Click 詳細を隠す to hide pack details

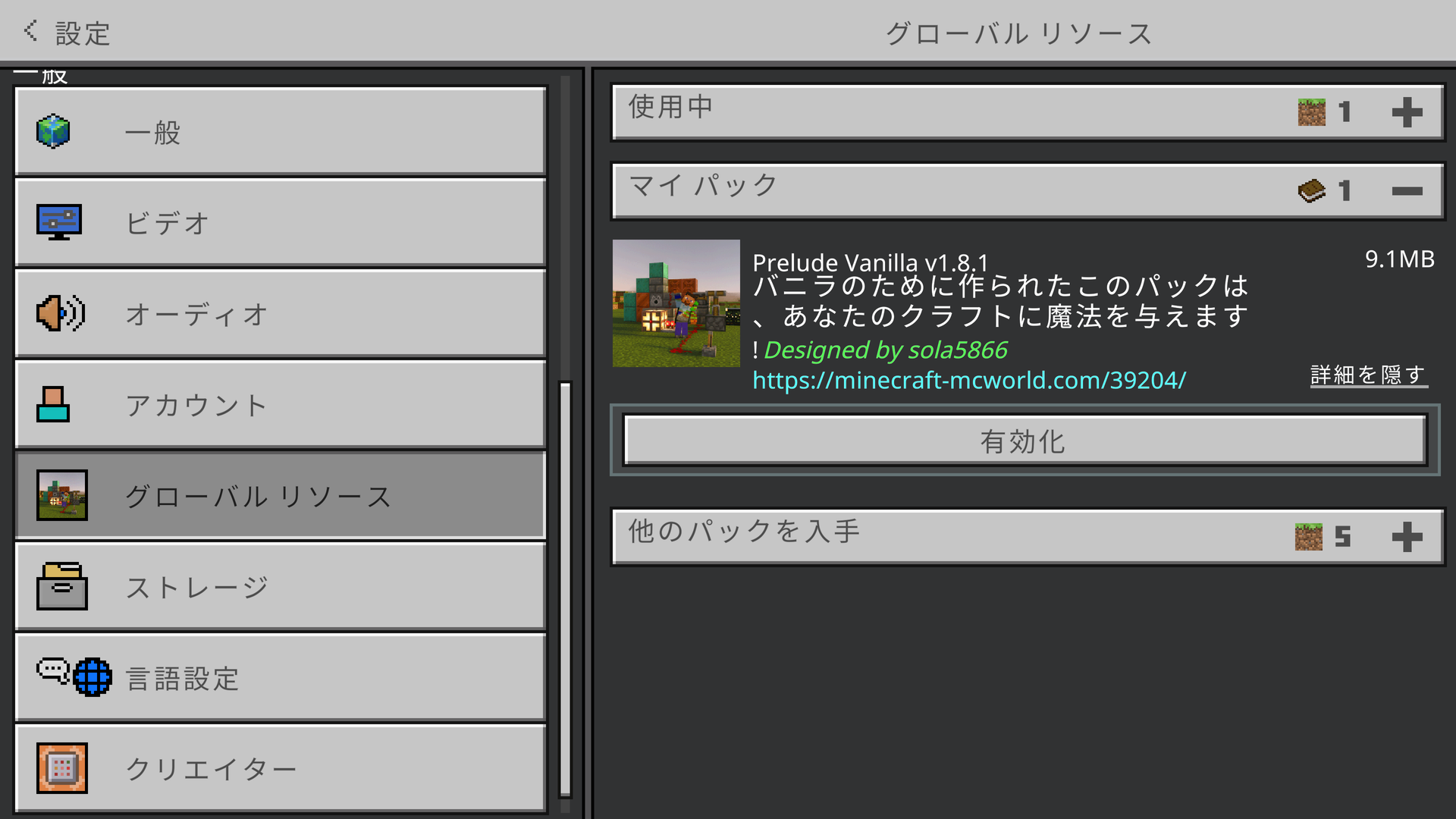click(x=1366, y=372)
